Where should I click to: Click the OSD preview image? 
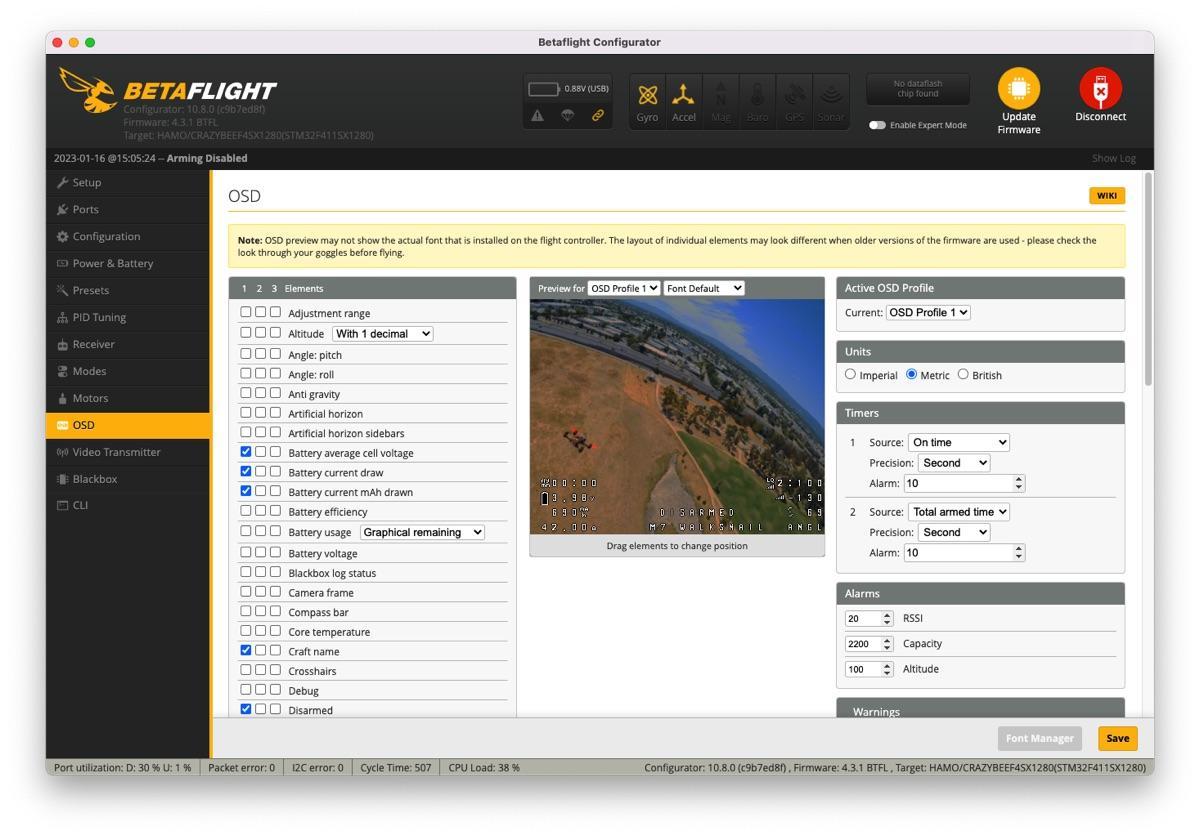pyautogui.click(x=677, y=416)
